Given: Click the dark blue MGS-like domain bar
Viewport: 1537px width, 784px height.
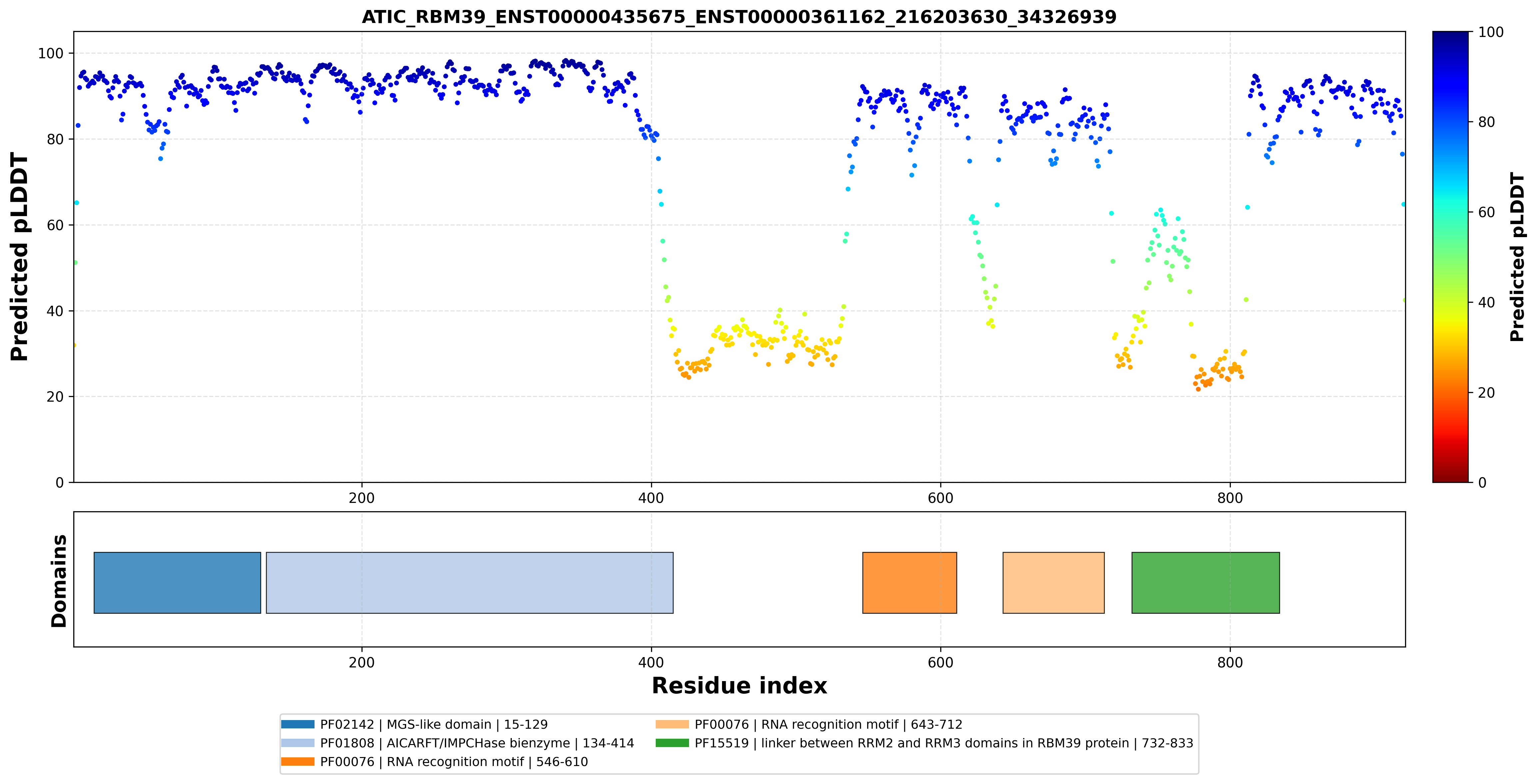Looking at the screenshot, I should 177,583.
